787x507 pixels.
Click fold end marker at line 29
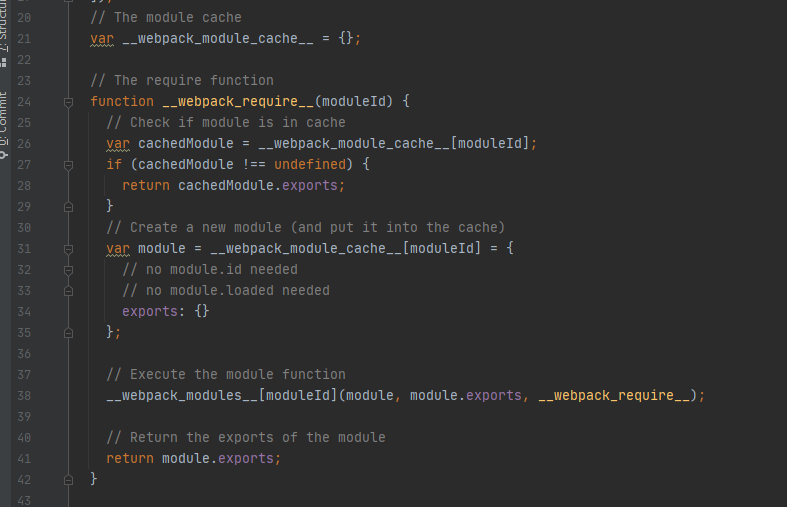pyautogui.click(x=69, y=207)
